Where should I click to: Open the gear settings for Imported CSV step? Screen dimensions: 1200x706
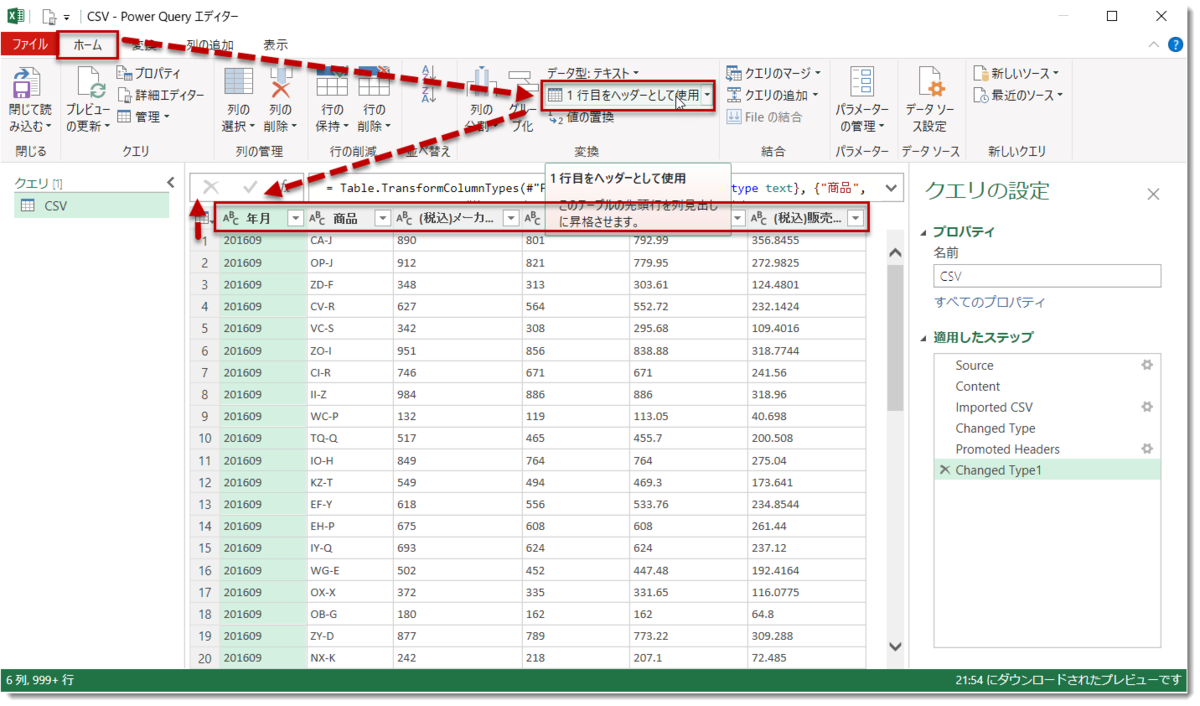coord(1147,407)
